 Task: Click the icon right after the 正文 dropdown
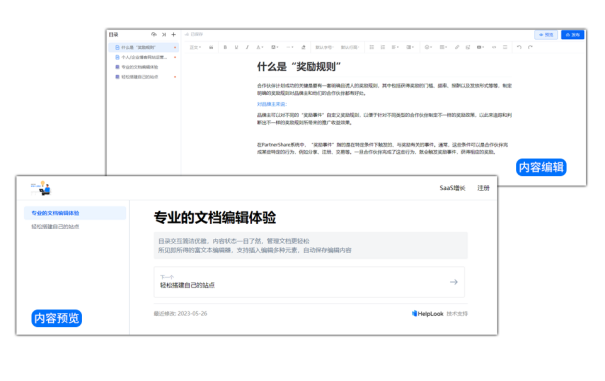coord(211,47)
